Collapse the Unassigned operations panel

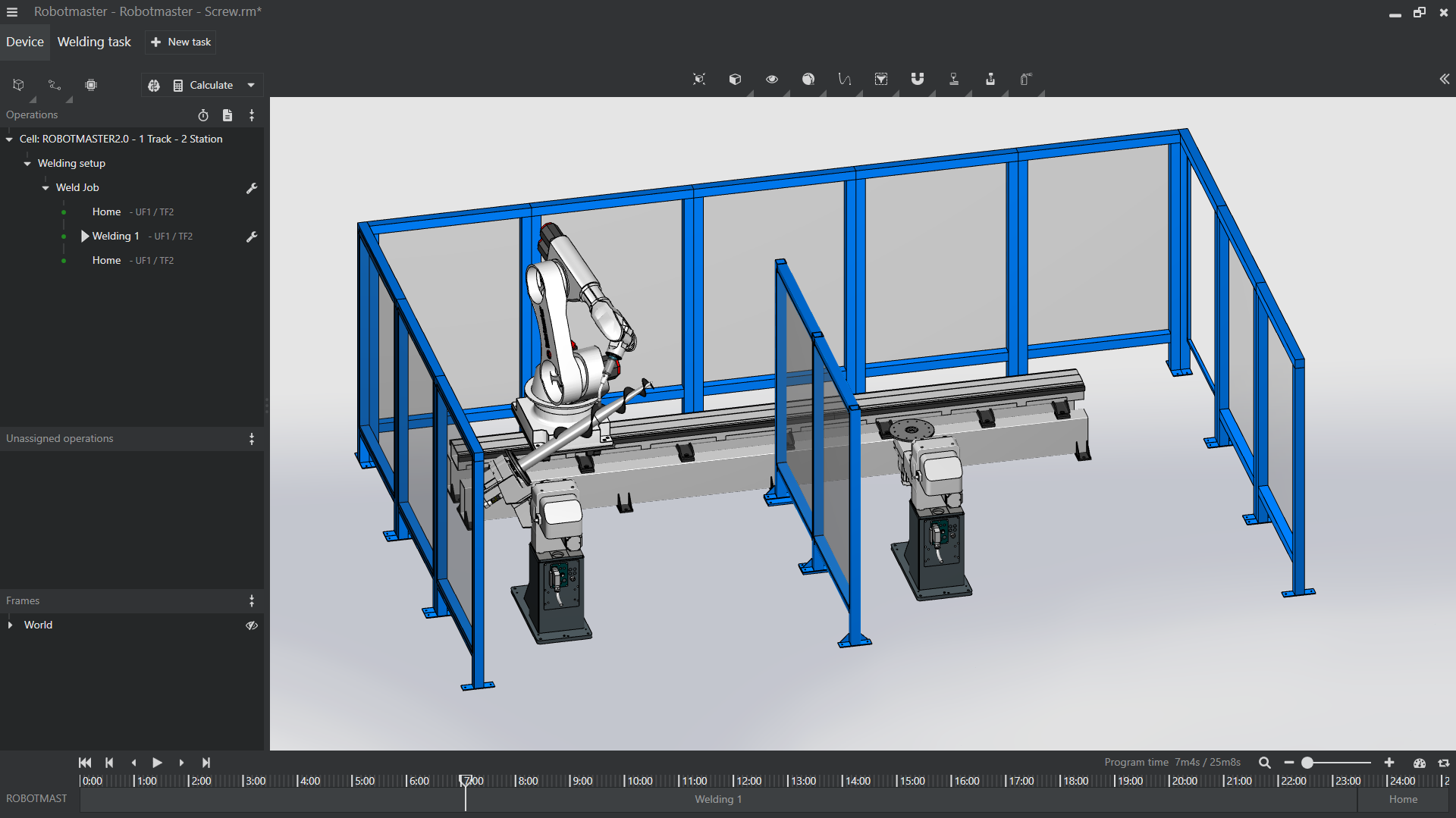tap(252, 439)
